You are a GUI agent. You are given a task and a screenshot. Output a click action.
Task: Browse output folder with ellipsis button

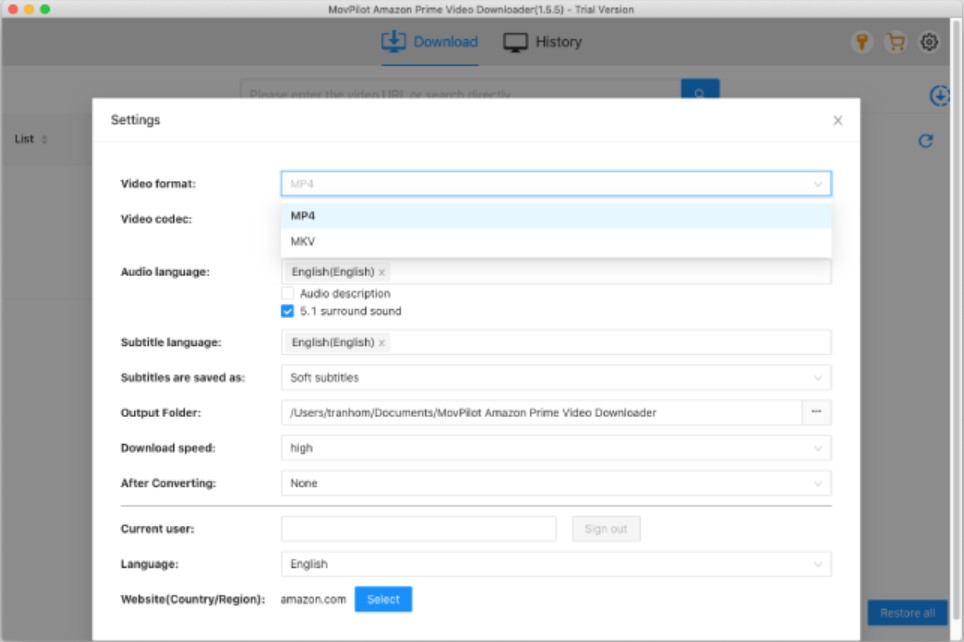pyautogui.click(x=816, y=412)
